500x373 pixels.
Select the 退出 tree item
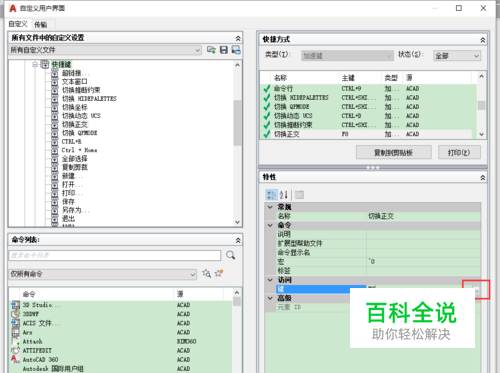(x=68, y=219)
